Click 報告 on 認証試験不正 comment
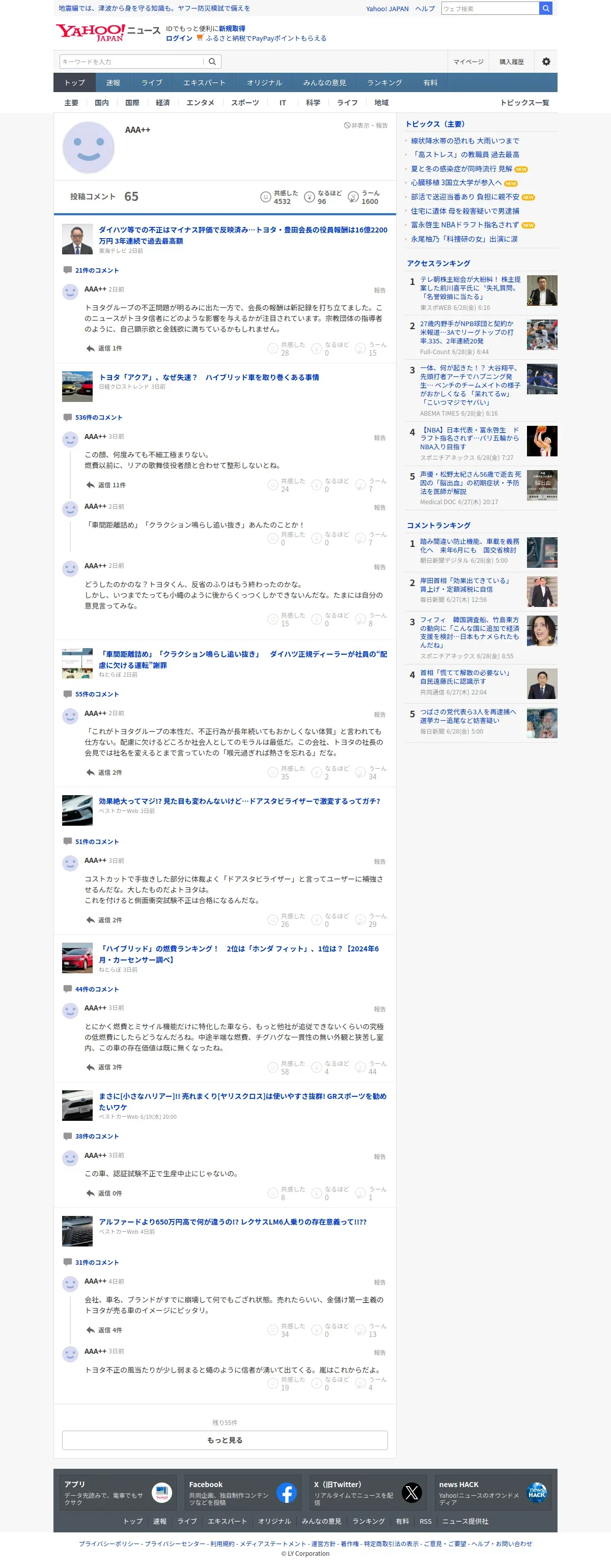The image size is (611, 1568). (380, 1156)
